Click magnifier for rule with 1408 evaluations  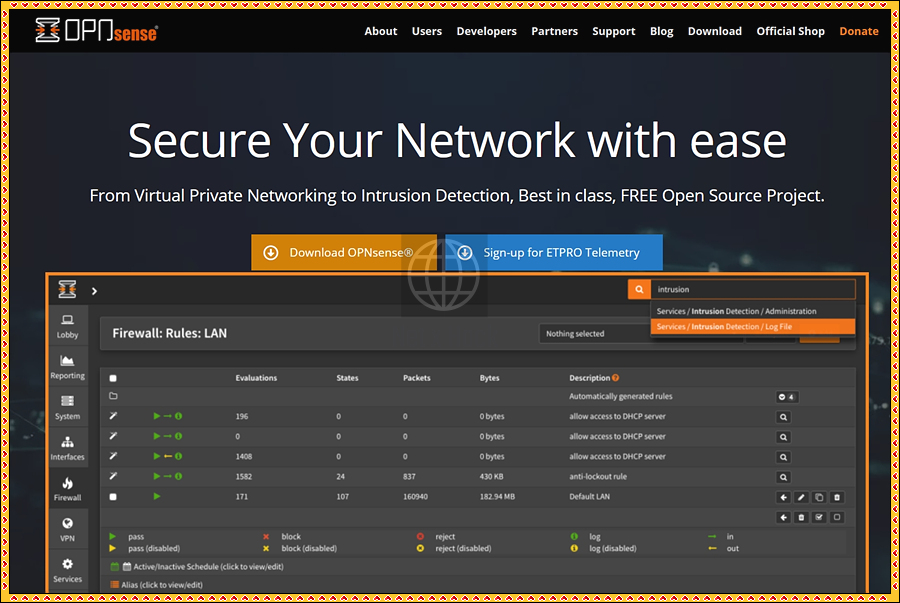pyautogui.click(x=783, y=457)
